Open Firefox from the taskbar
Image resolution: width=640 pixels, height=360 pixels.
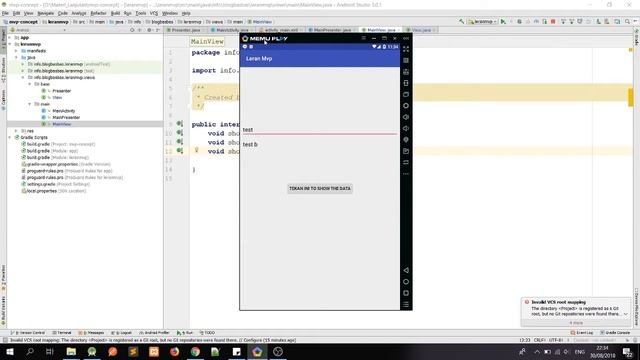tap(175, 351)
